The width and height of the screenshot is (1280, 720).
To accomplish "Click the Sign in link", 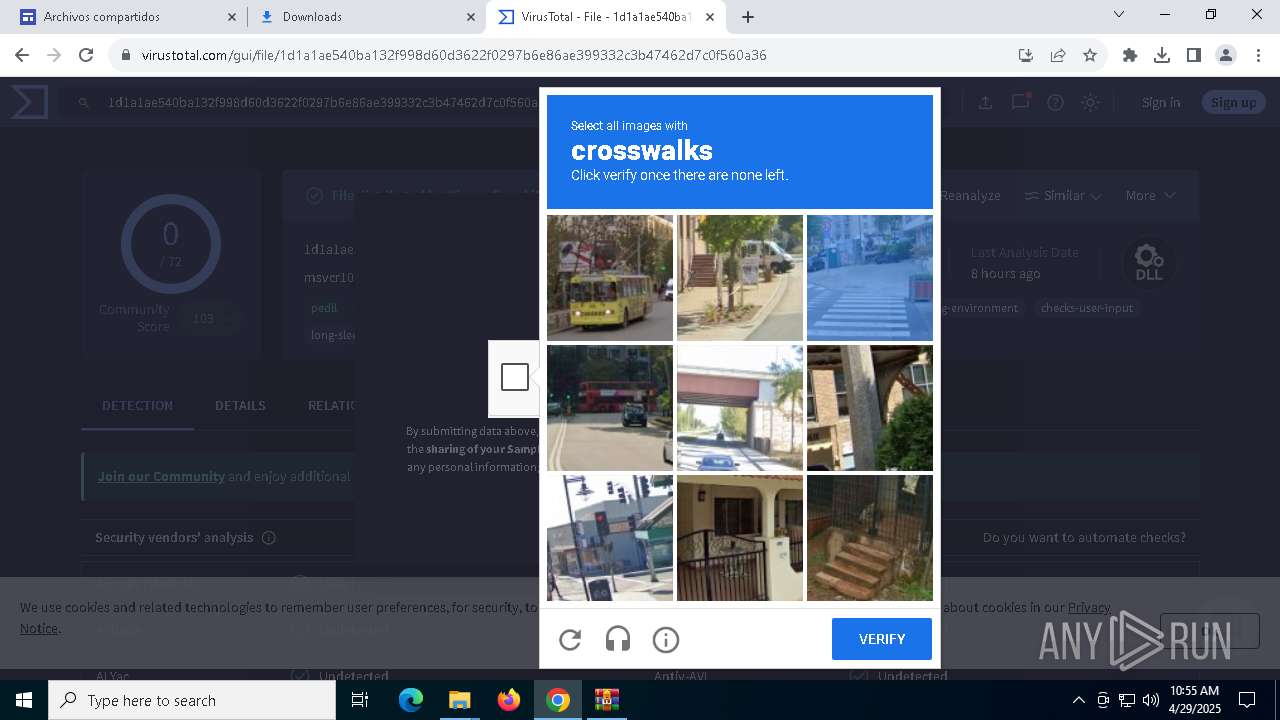I will coord(1161,102).
